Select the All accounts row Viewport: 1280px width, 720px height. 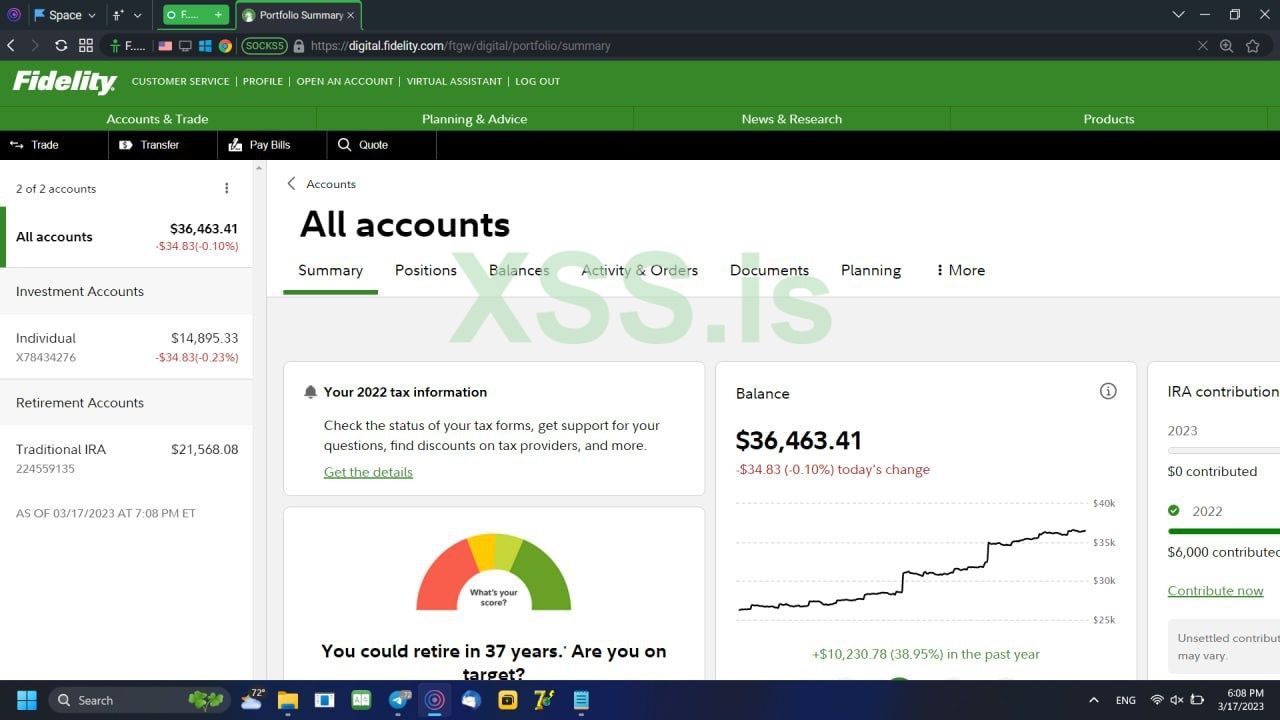click(127, 237)
